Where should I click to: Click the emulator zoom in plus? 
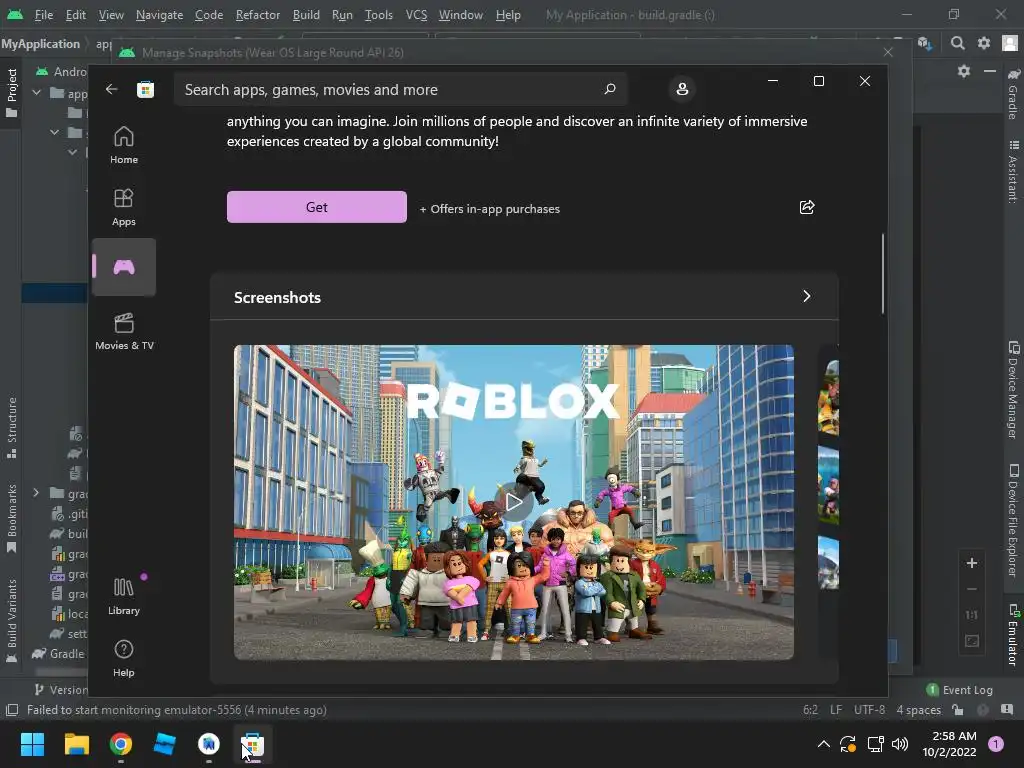coord(972,563)
